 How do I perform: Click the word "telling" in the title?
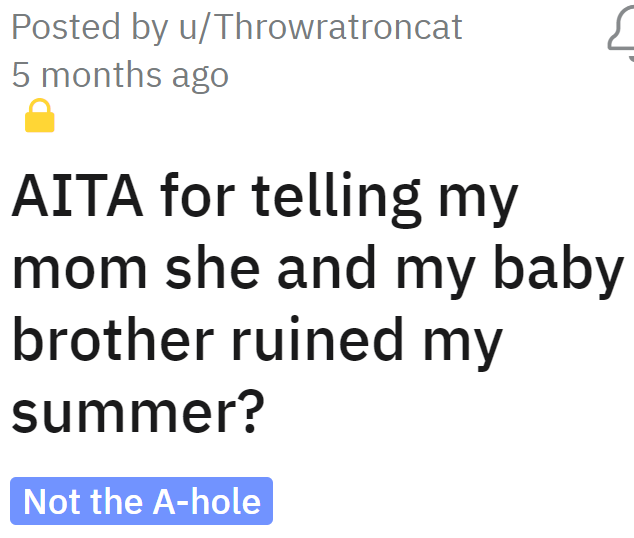[337, 197]
